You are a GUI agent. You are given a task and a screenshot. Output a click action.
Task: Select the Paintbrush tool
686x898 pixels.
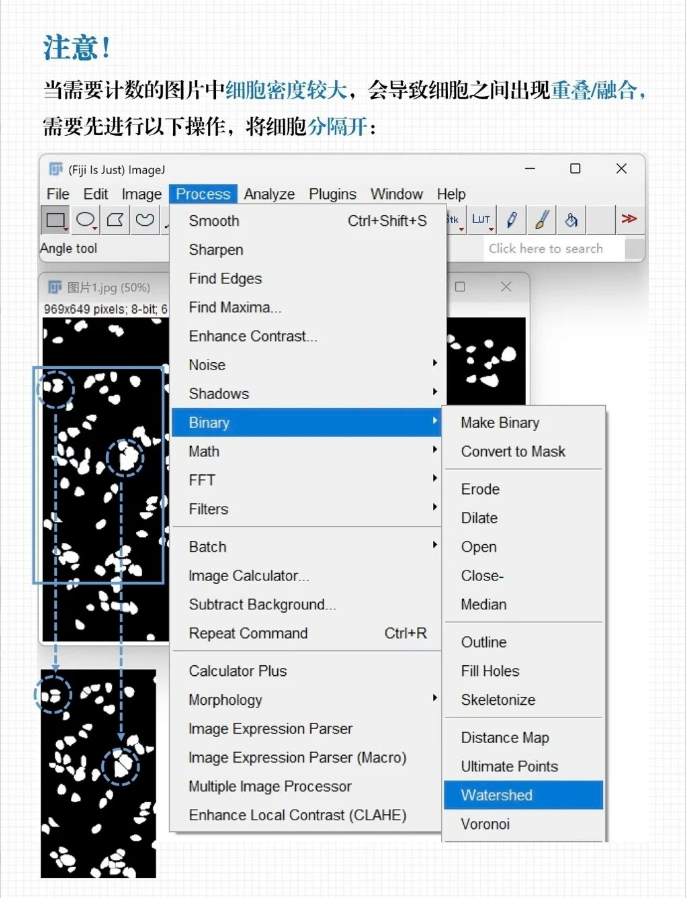coord(541,220)
